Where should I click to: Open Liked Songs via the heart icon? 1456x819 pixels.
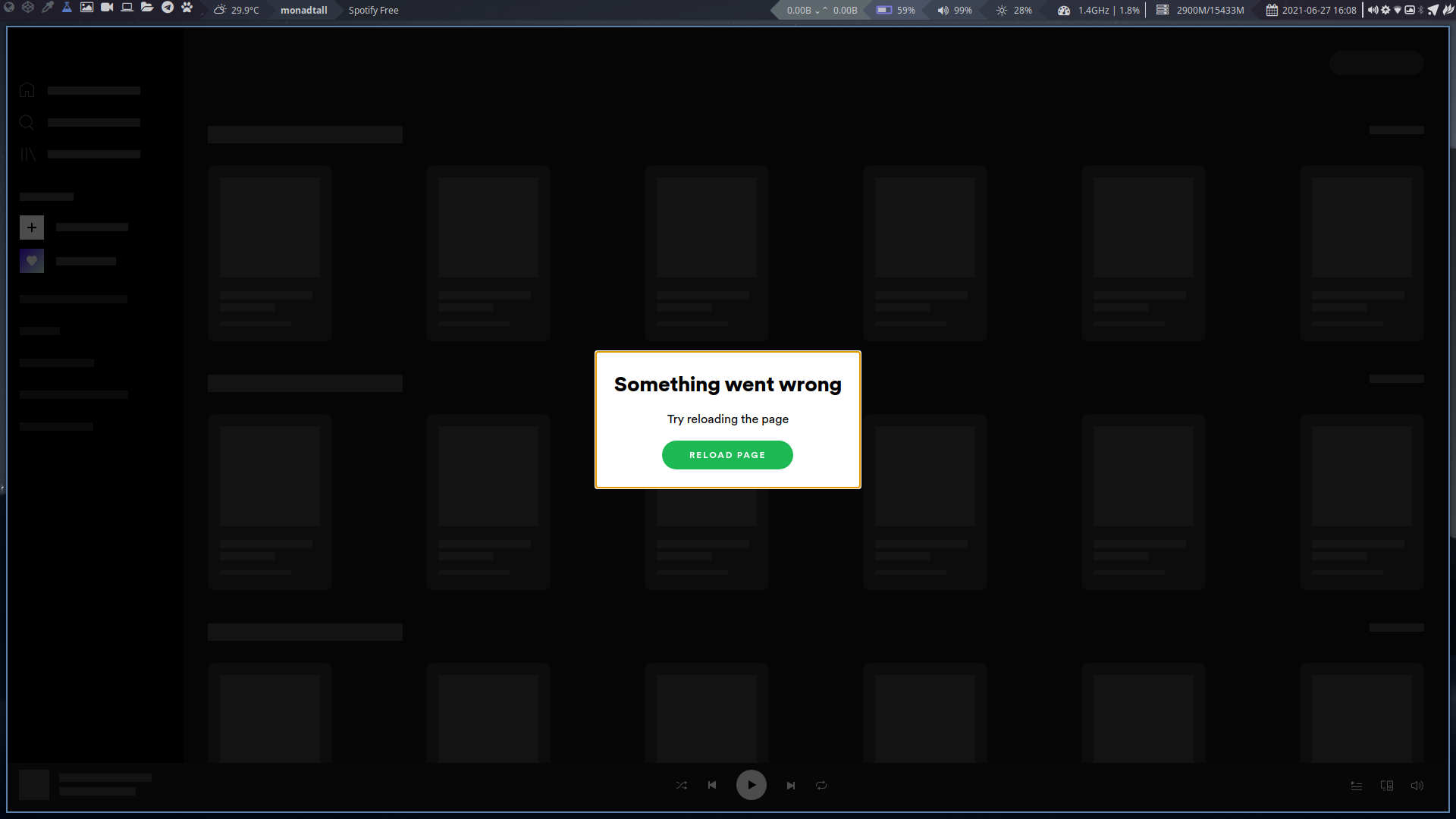[x=32, y=261]
